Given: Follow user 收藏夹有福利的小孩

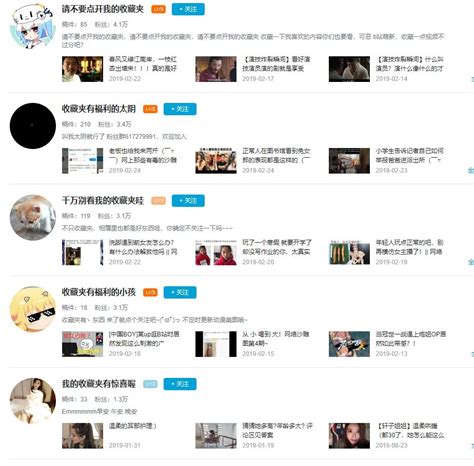Looking at the screenshot, I should tap(180, 292).
